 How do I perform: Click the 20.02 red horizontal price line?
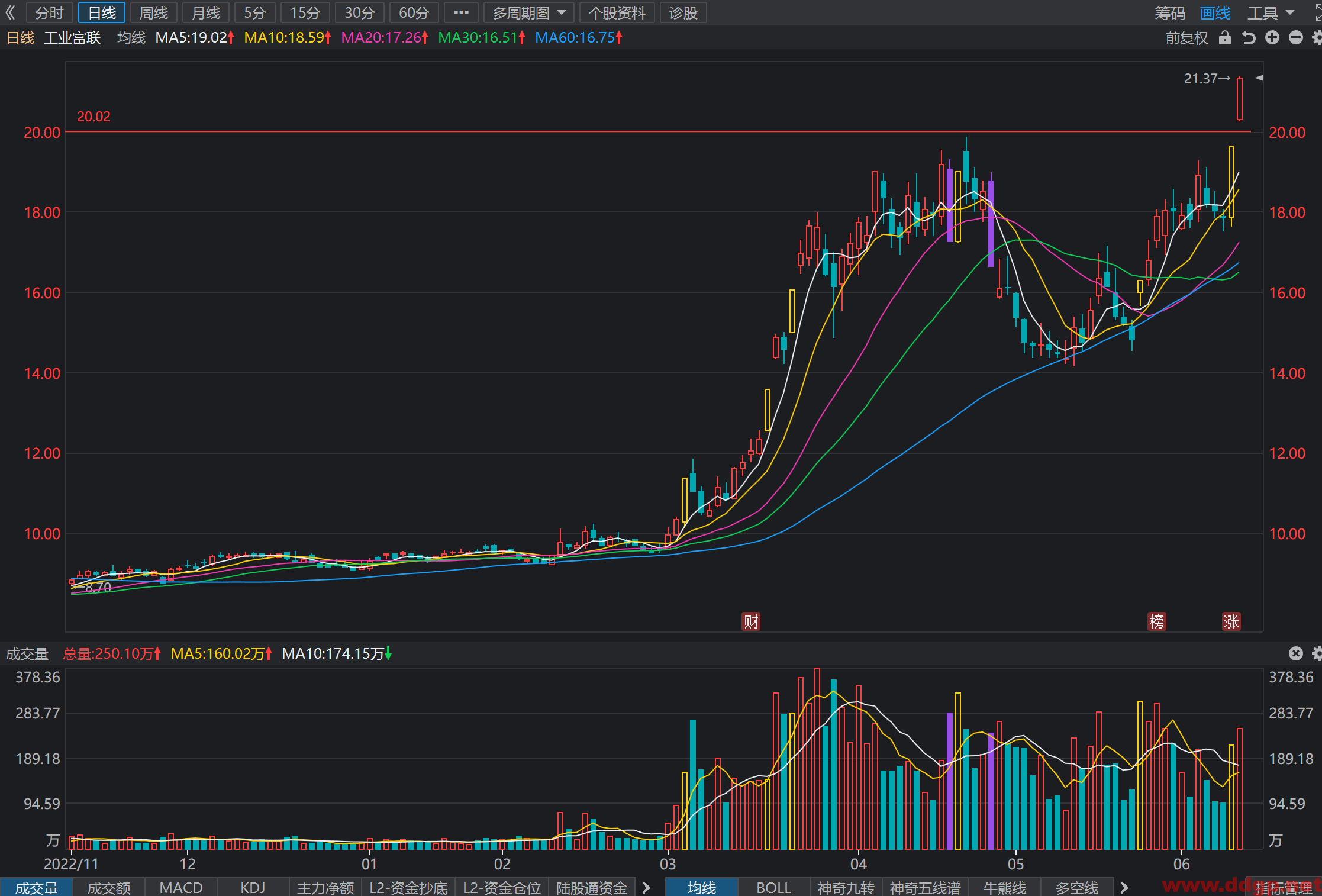pos(658,131)
